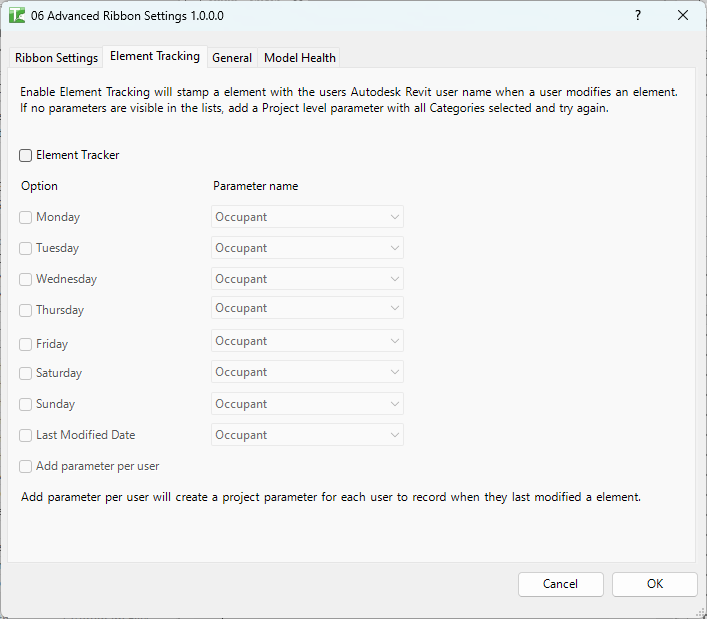Check the Friday option checkbox
Viewport: 707px width, 619px height.
coord(26,344)
